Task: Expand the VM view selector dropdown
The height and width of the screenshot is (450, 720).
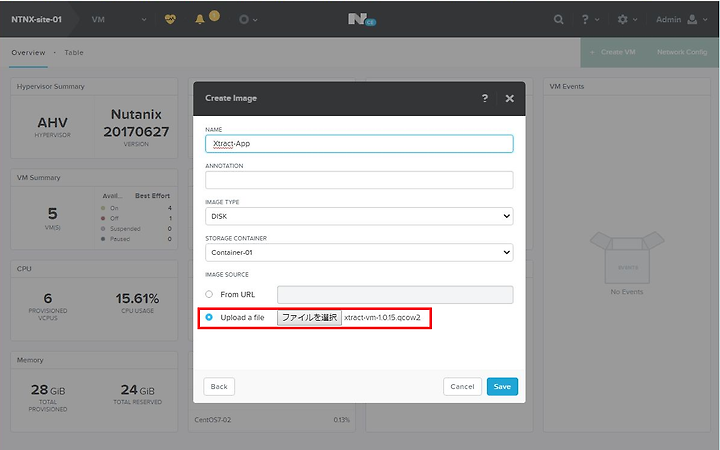Action: tap(144, 20)
